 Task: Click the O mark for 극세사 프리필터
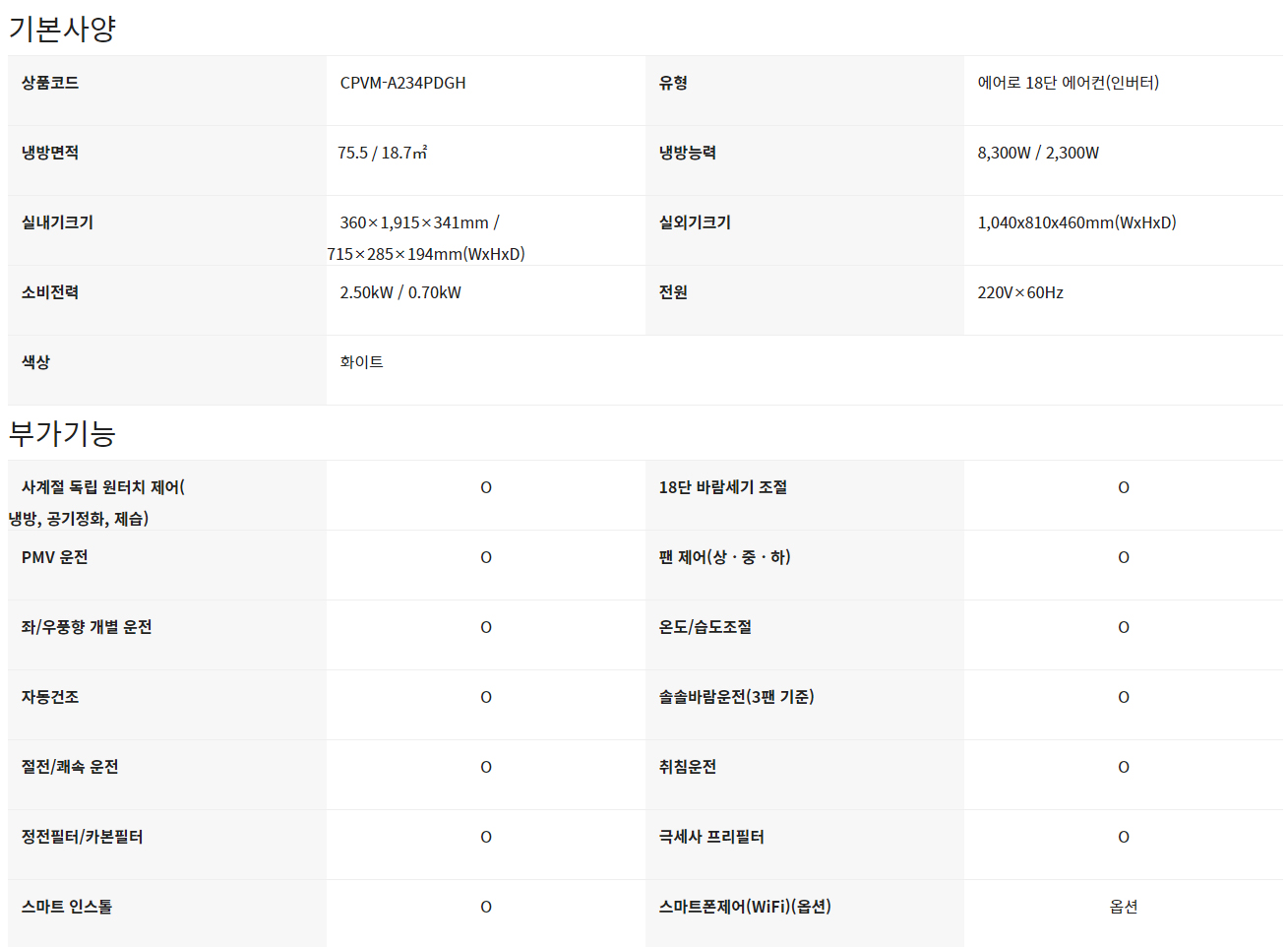[x=1123, y=838]
